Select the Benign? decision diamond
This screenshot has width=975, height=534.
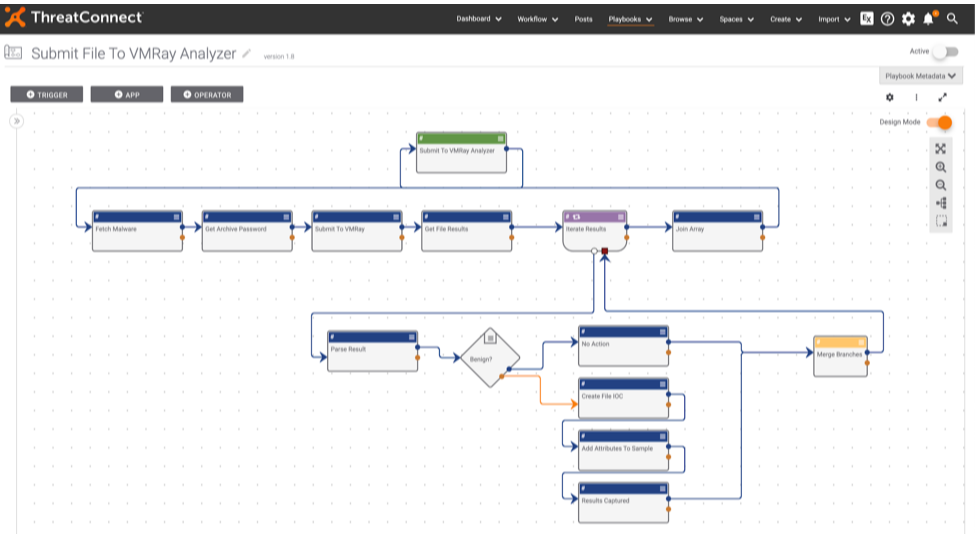point(490,358)
